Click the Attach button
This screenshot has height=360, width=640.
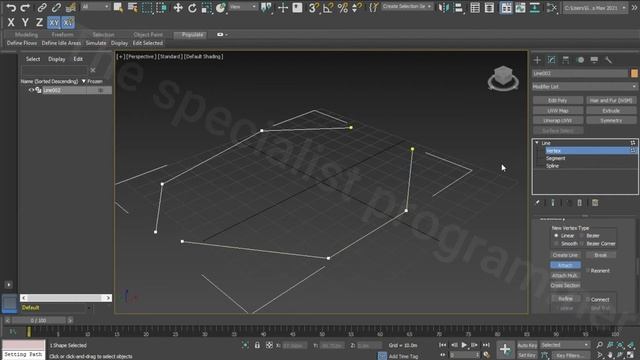click(x=565, y=265)
